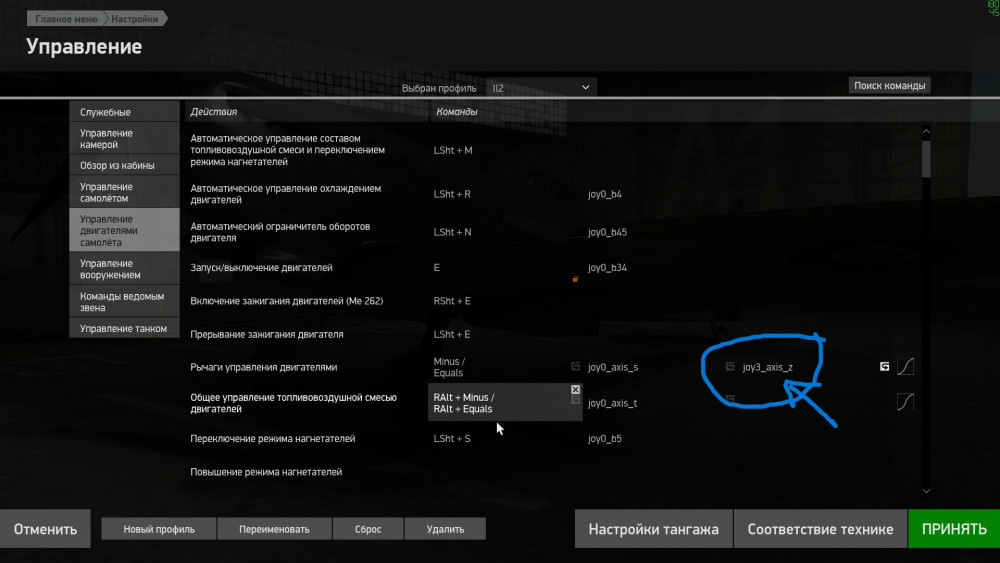
Task: Go to Главное меню breadcrumb
Action: pos(66,18)
